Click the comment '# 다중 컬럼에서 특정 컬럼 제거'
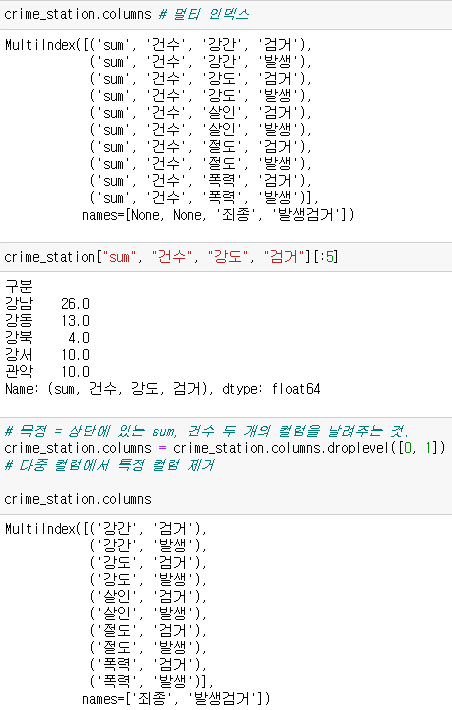Image resolution: width=452 pixels, height=710 pixels. click(x=109, y=465)
